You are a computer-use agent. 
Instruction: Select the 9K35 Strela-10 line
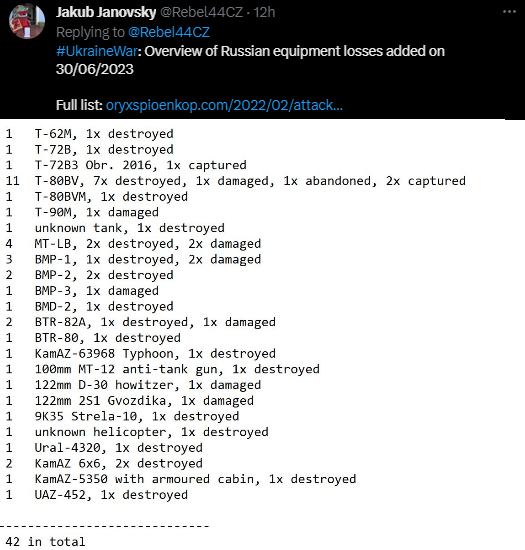pyautogui.click(x=122, y=416)
